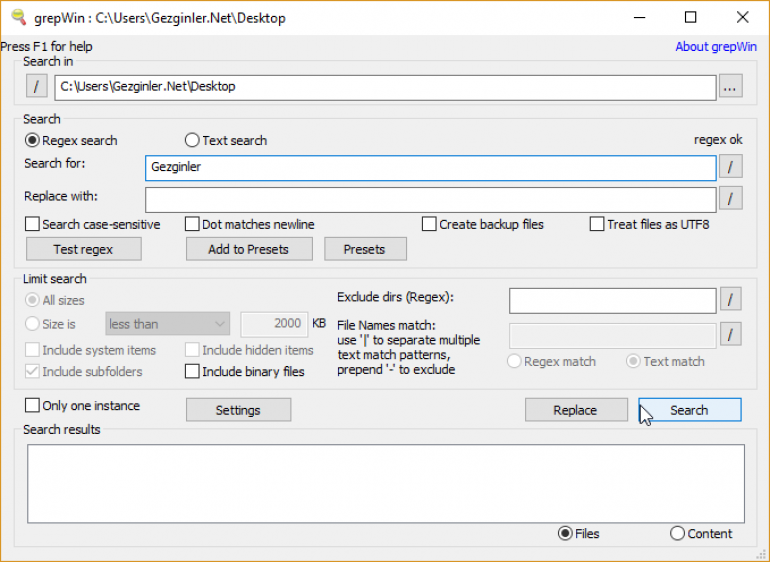Image resolution: width=770 pixels, height=562 pixels.
Task: Click the grepWin icon in title bar
Action: [x=18, y=17]
